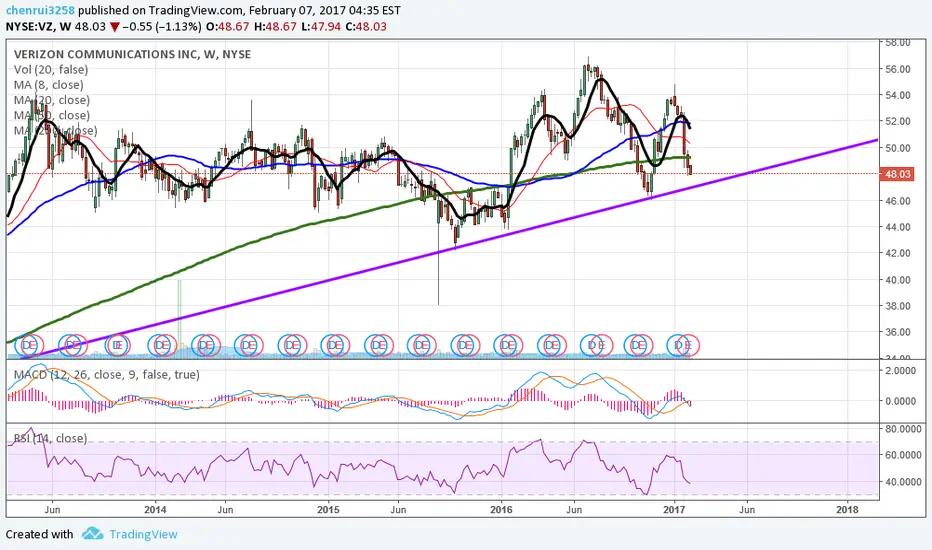Image resolution: width=932 pixels, height=550 pixels.
Task: Select the MA (20, close) indicator legend
Action: tap(52, 100)
